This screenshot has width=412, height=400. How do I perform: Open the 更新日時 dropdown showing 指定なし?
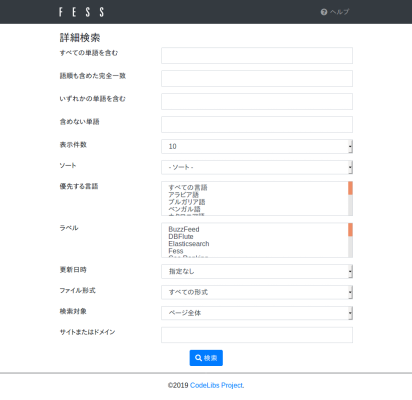coord(257,271)
